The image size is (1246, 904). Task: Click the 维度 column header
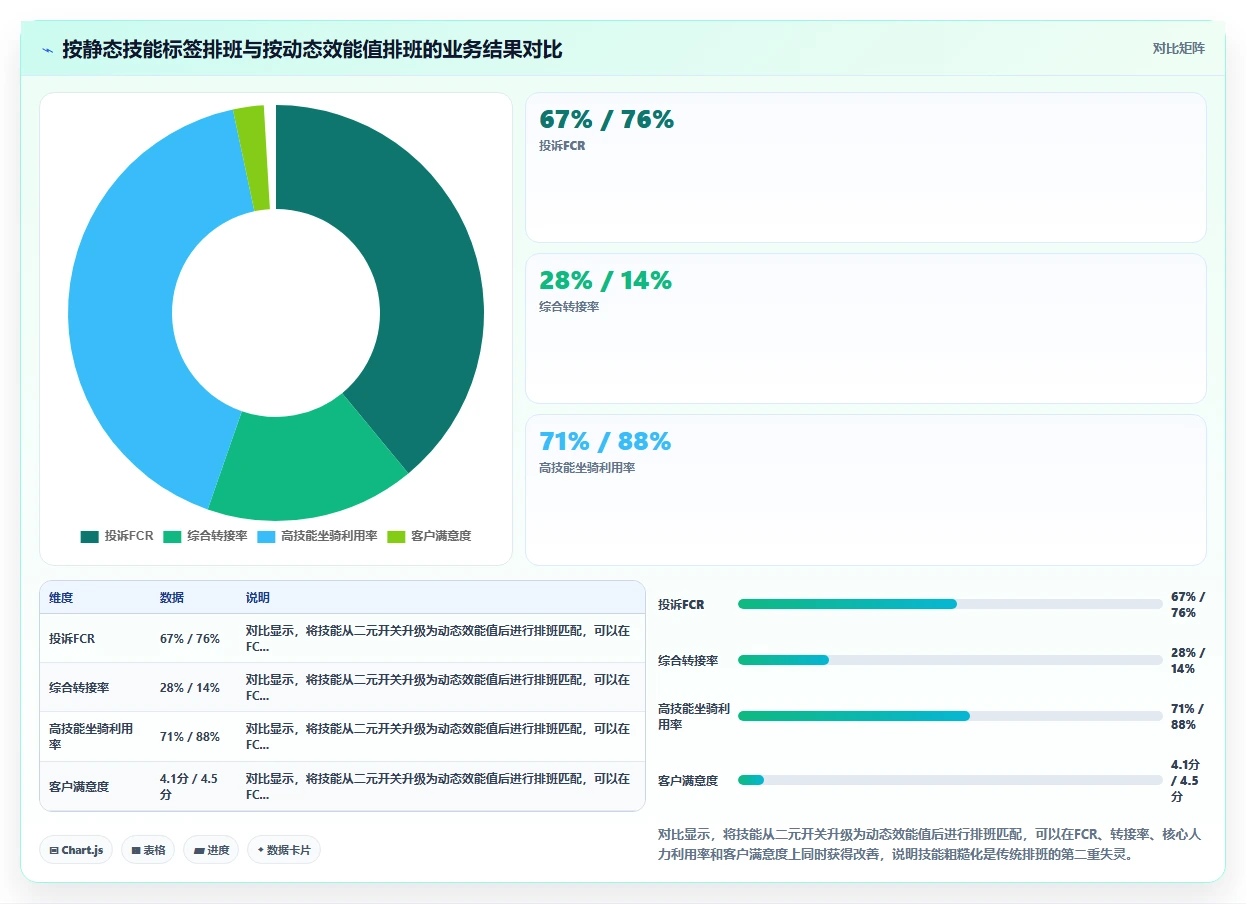pos(61,598)
